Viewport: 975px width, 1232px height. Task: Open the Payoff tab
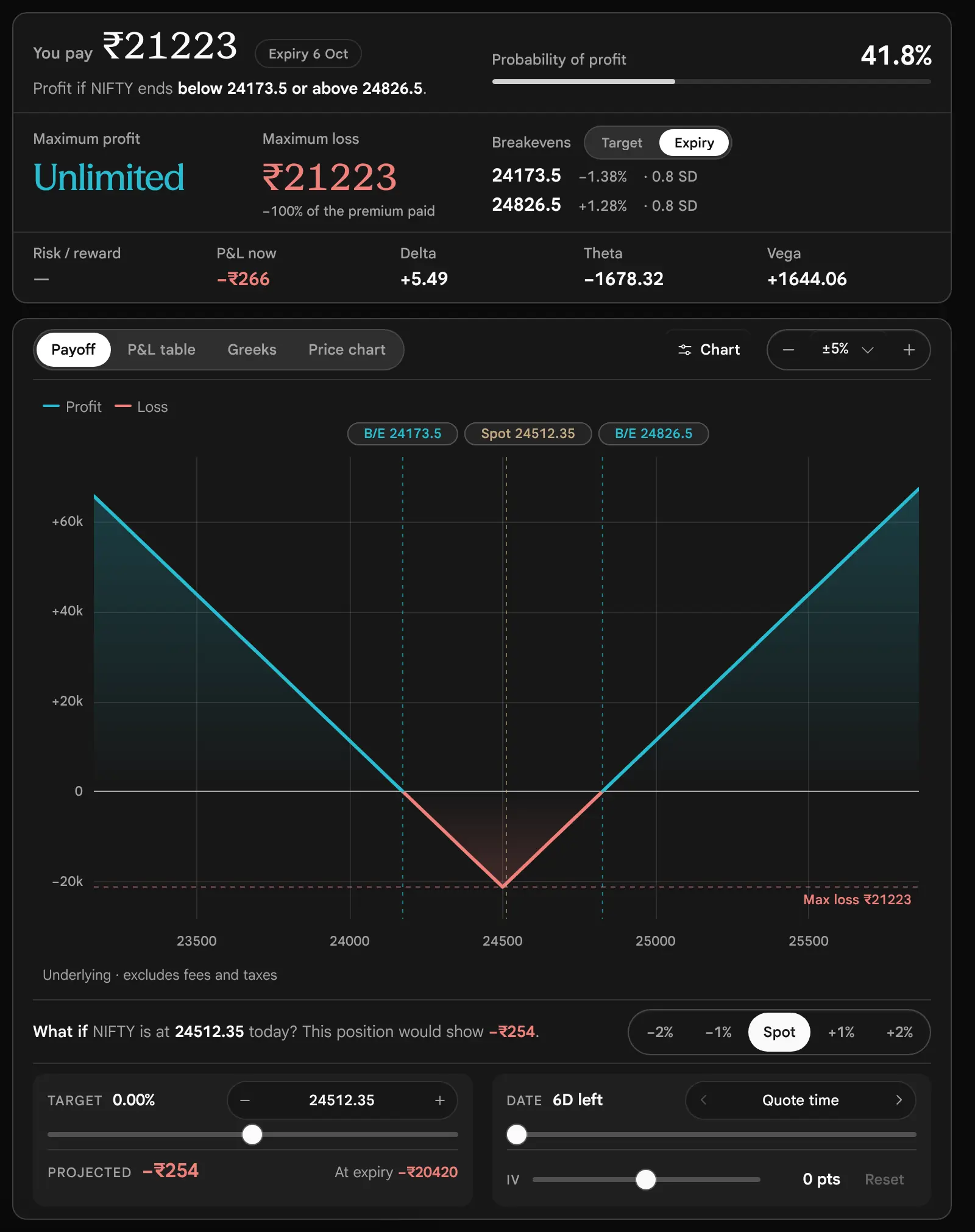73,350
